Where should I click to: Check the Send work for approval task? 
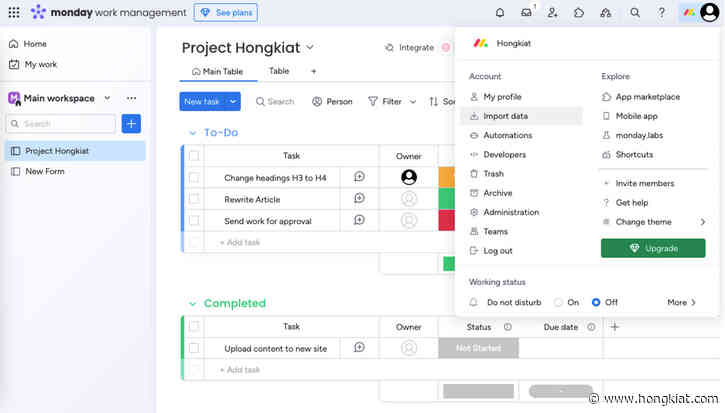tap(194, 221)
